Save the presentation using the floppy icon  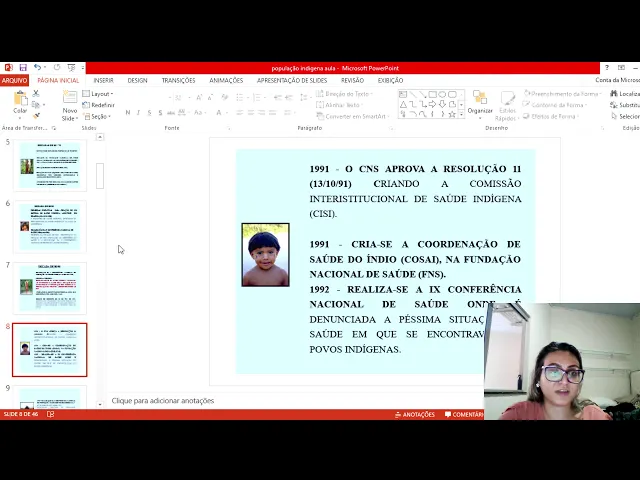tap(23, 67)
